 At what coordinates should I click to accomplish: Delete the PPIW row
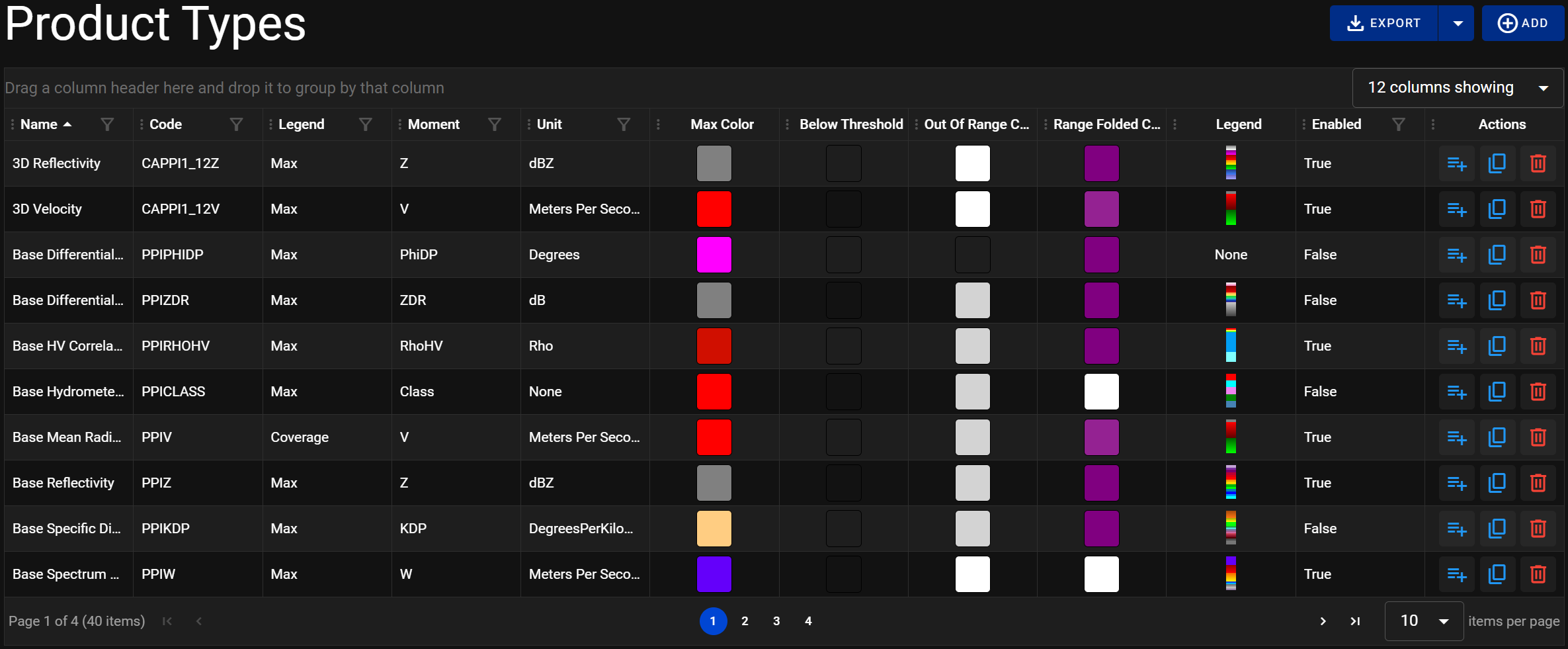(x=1538, y=574)
